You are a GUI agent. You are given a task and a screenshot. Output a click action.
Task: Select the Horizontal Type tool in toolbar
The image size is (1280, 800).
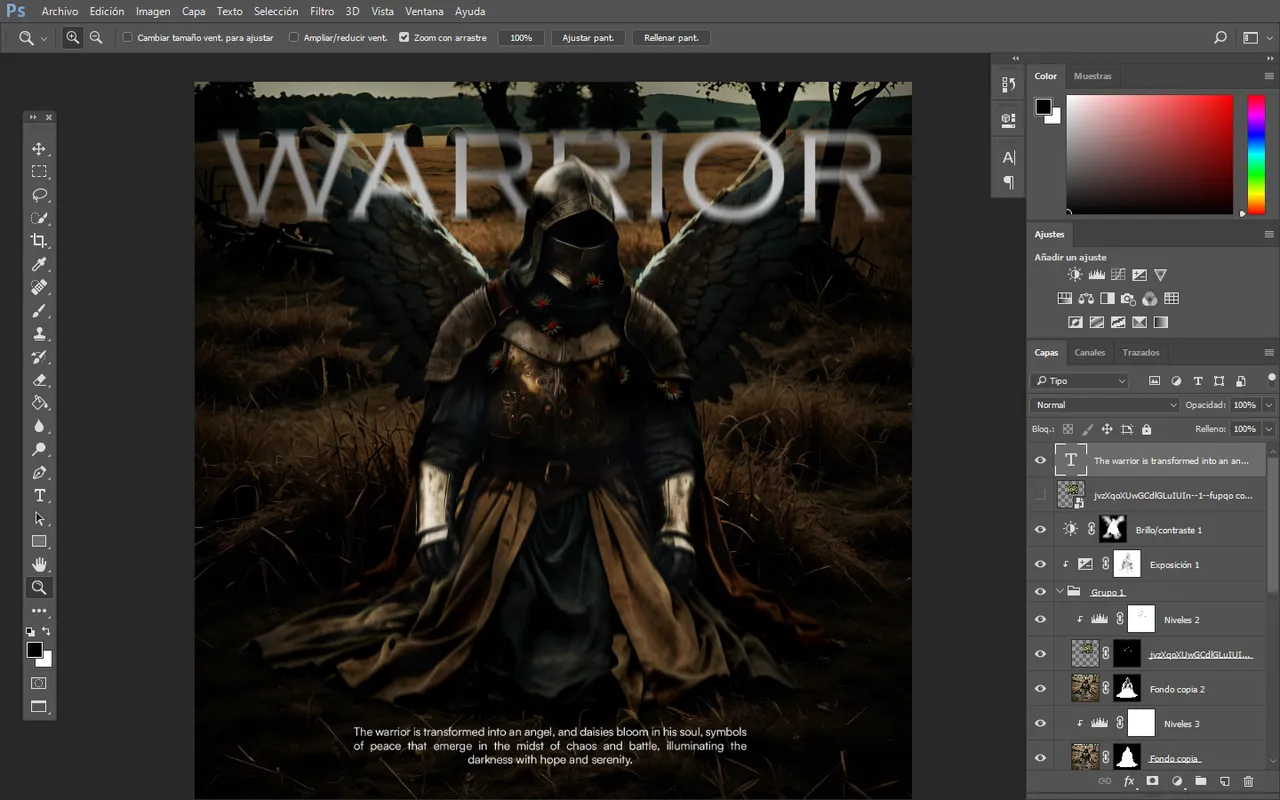(x=39, y=495)
